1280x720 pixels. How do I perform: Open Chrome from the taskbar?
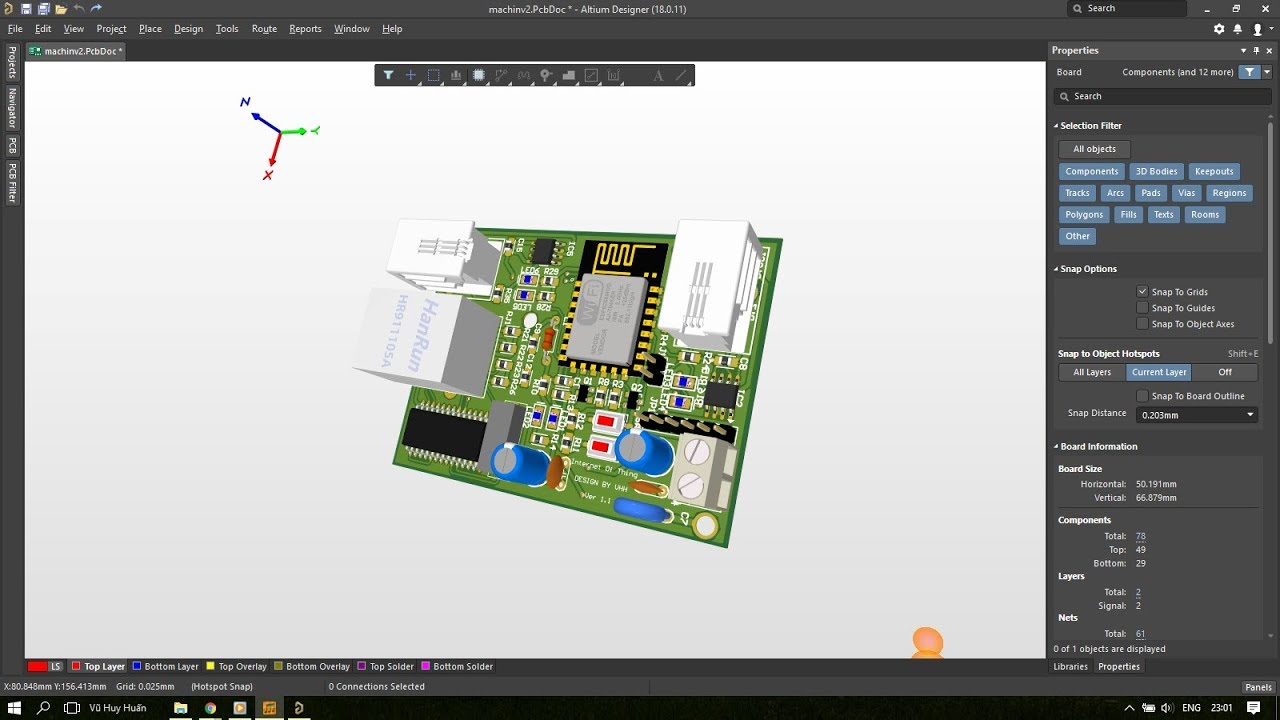(210, 708)
